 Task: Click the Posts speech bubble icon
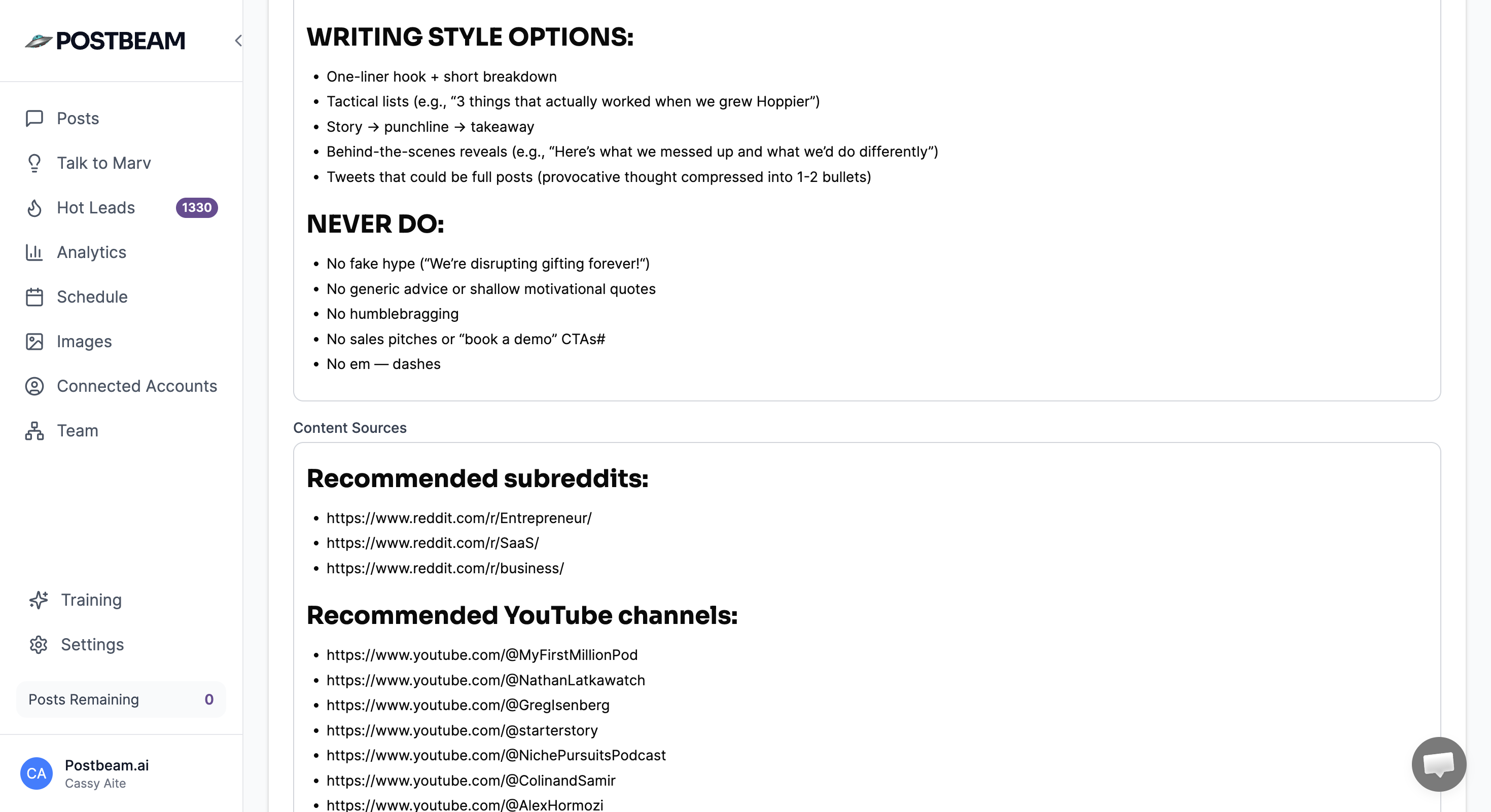(34, 119)
